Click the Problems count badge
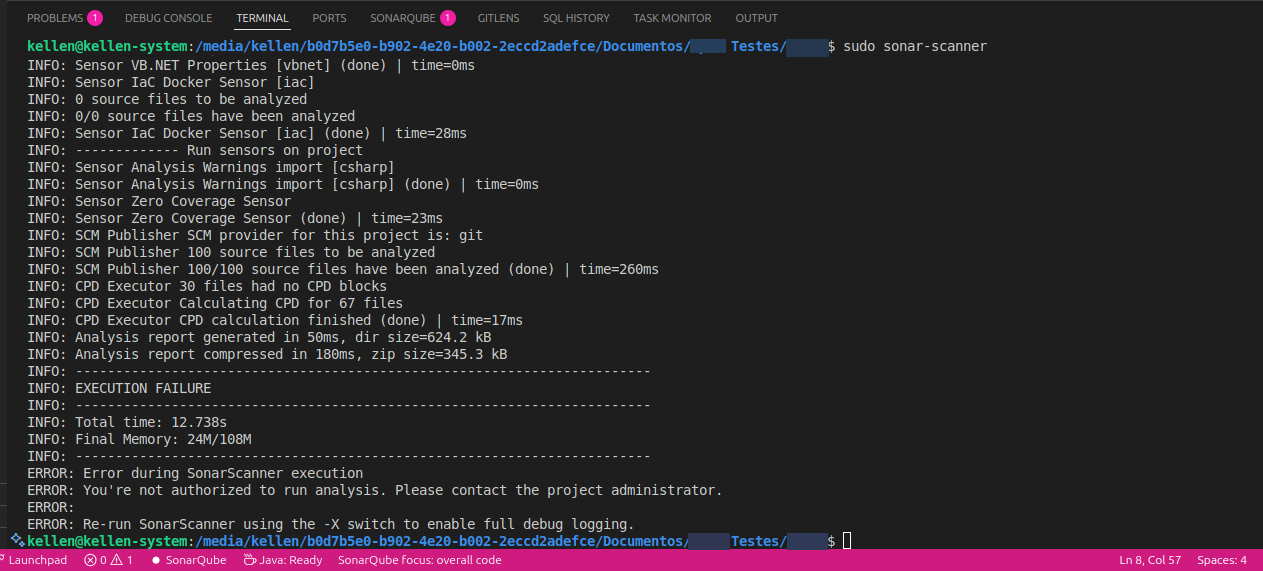Image resolution: width=1263 pixels, height=571 pixels. (x=95, y=18)
